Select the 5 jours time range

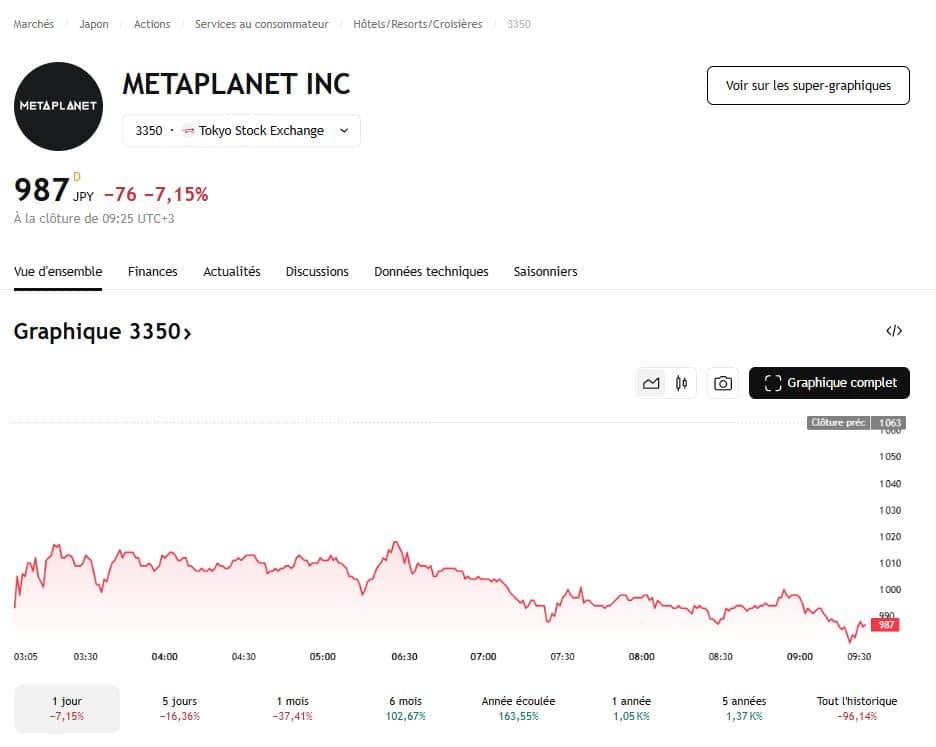[x=181, y=708]
